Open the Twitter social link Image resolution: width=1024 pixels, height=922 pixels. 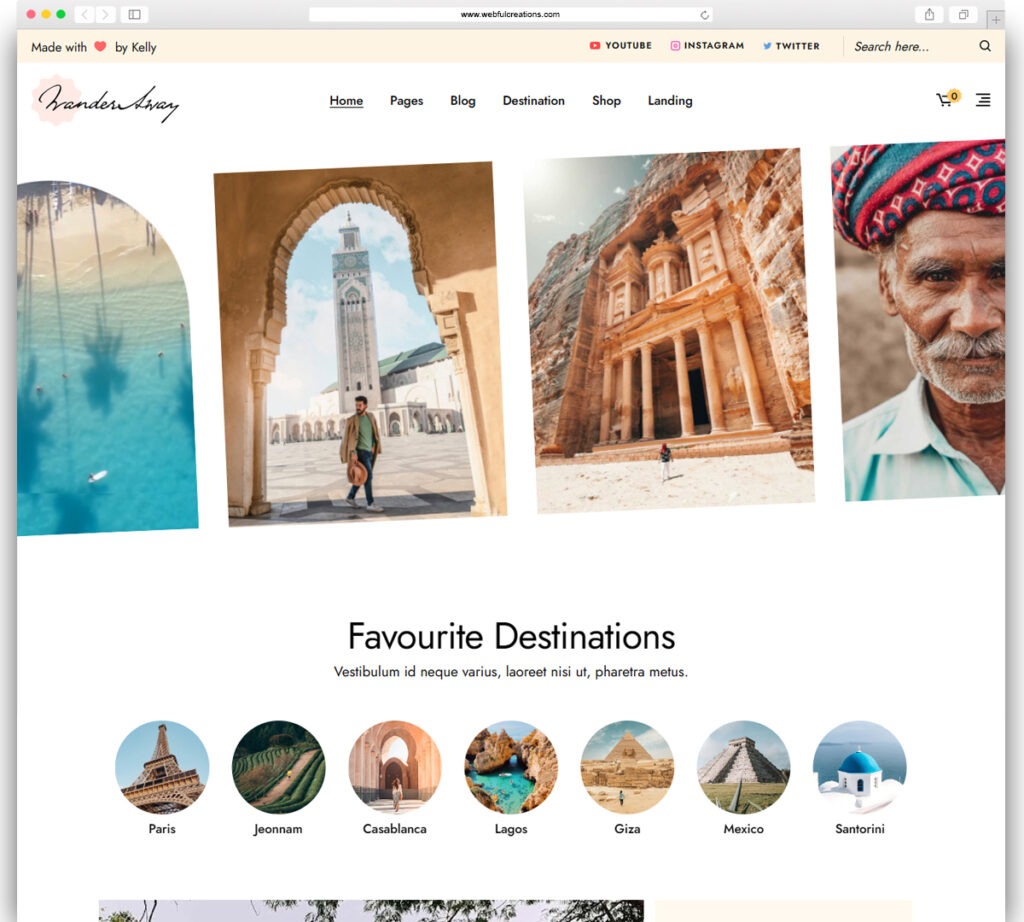point(791,46)
